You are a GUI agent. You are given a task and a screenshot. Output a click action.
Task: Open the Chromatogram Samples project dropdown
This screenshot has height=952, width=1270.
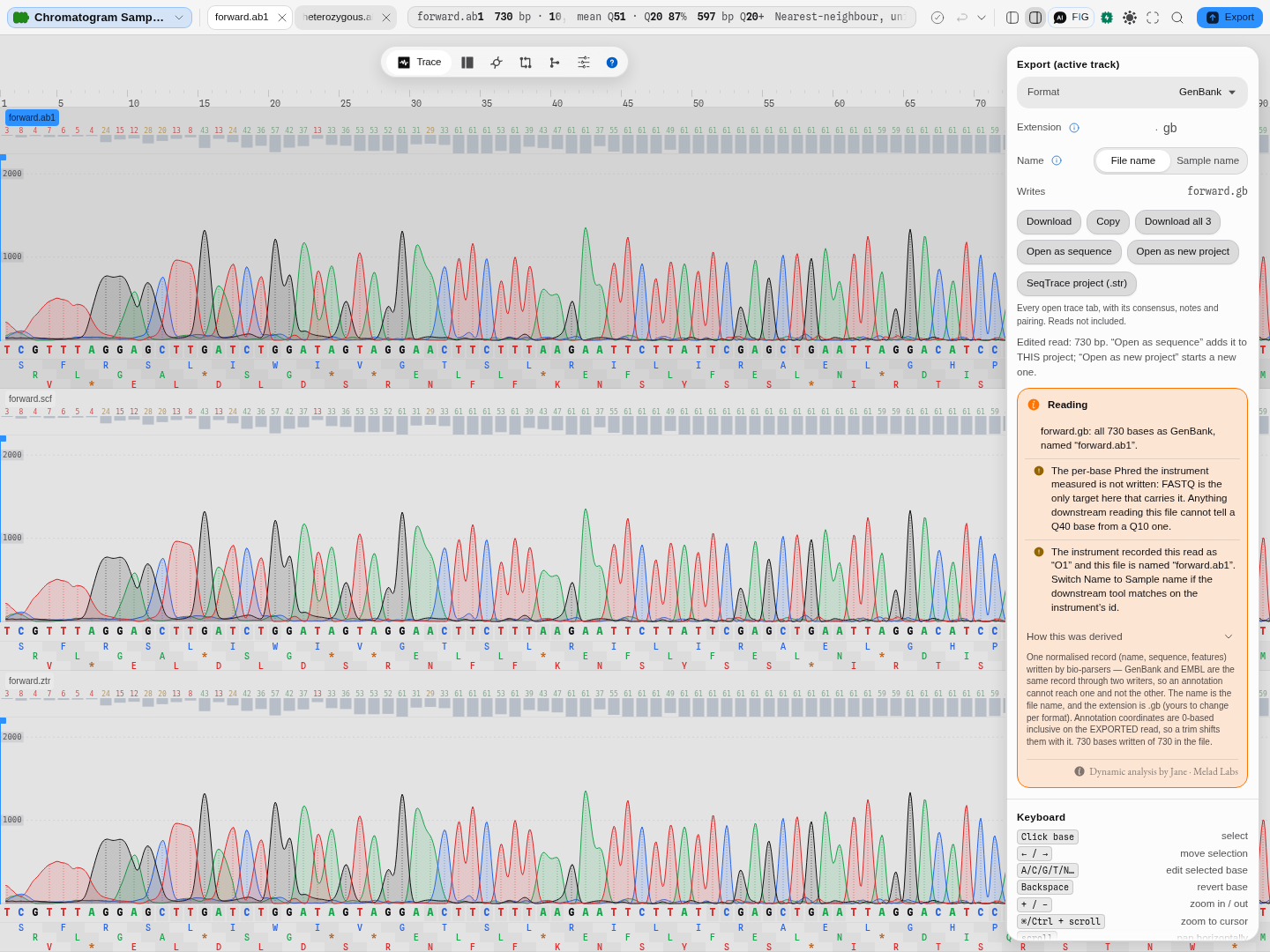tap(100, 18)
